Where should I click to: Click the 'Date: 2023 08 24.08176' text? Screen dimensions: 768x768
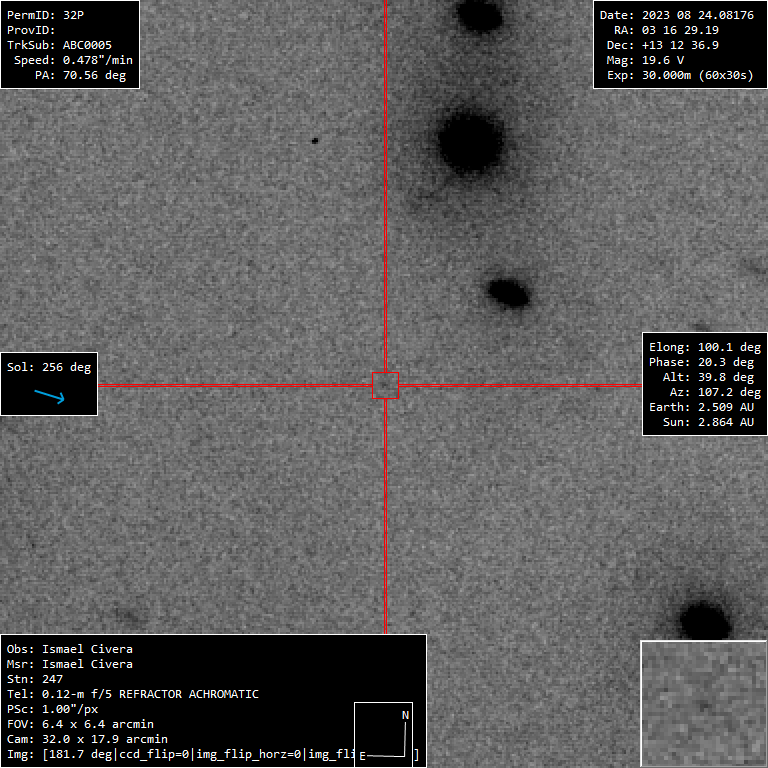(677, 15)
